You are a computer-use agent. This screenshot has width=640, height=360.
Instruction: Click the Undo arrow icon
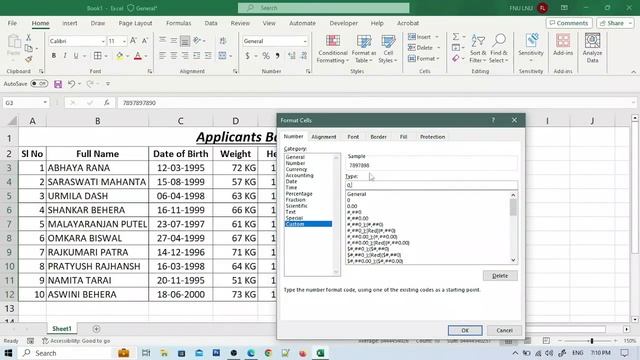click(71, 84)
